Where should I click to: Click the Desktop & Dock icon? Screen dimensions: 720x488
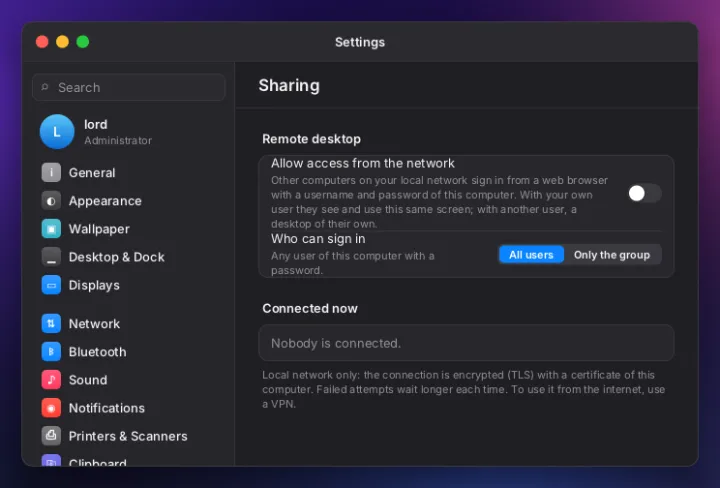51,257
